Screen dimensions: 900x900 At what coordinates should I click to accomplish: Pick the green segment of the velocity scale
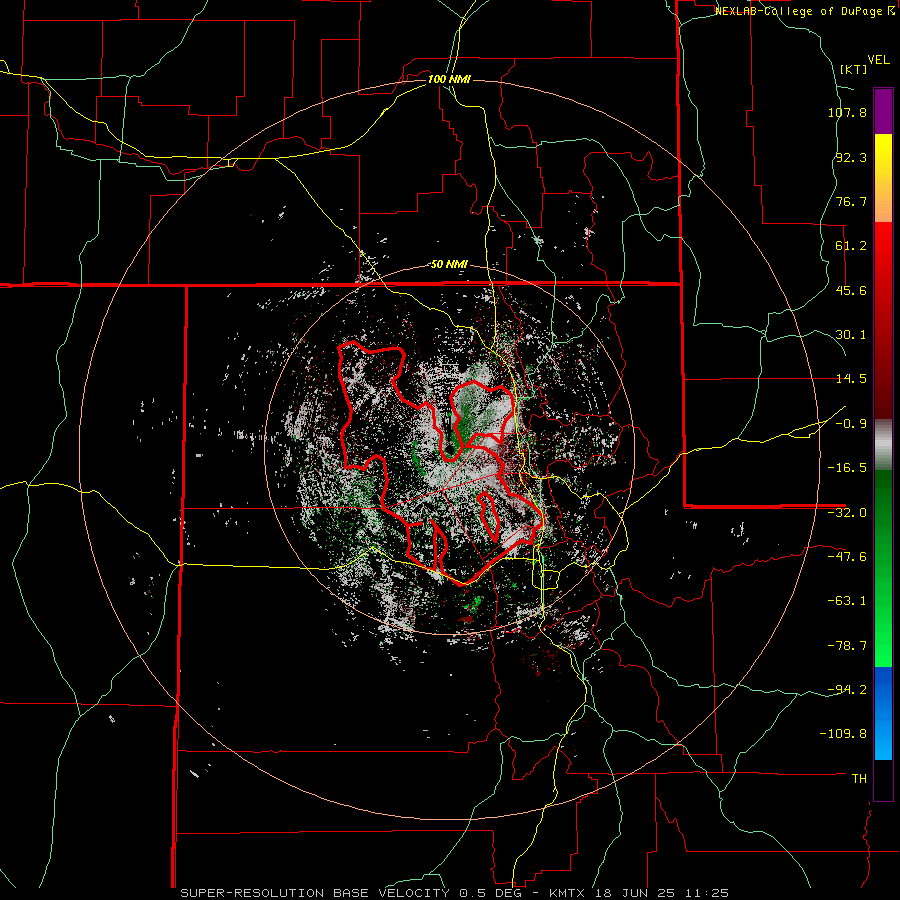click(883, 568)
